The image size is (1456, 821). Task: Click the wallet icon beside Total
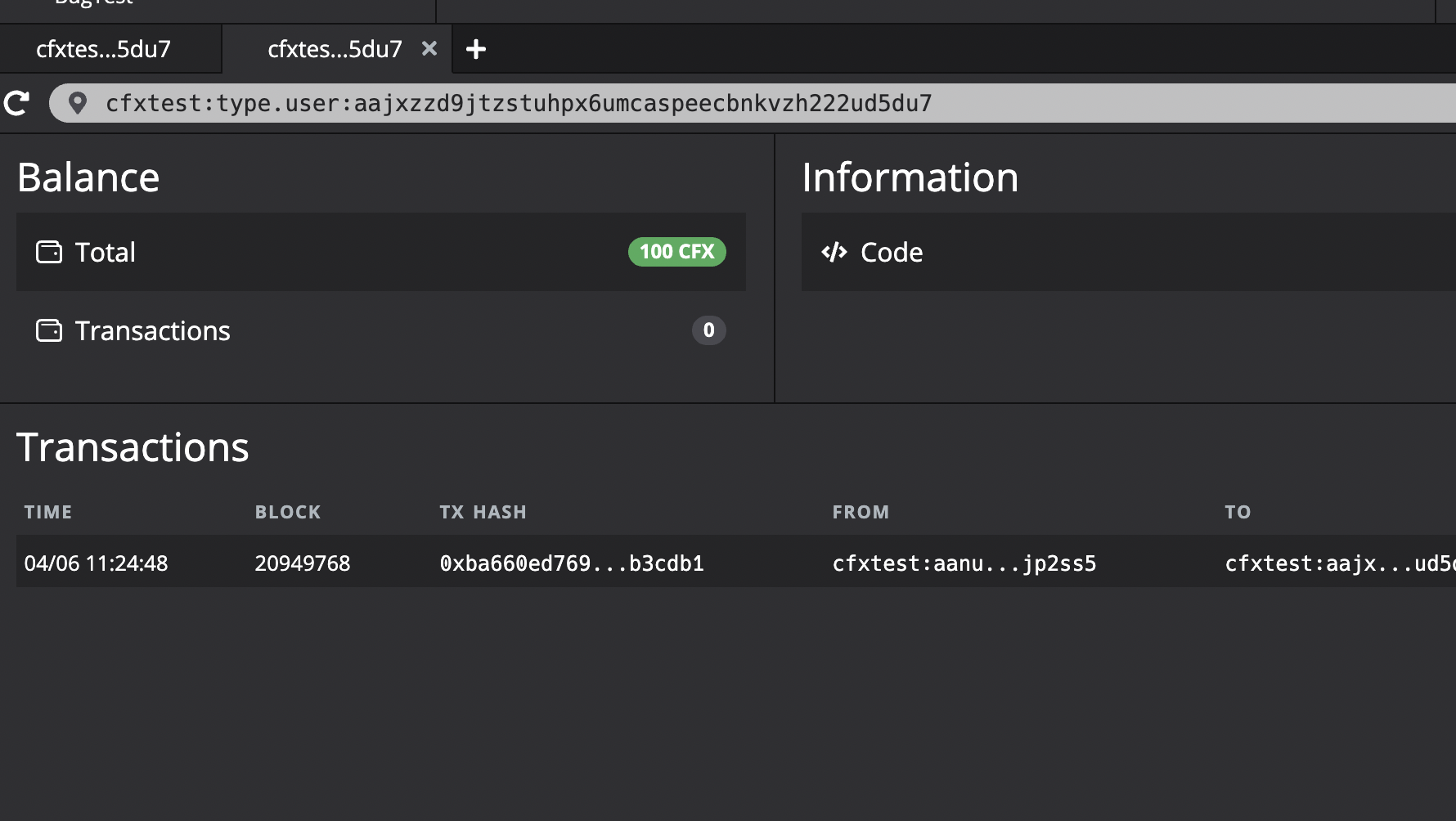[x=50, y=252]
